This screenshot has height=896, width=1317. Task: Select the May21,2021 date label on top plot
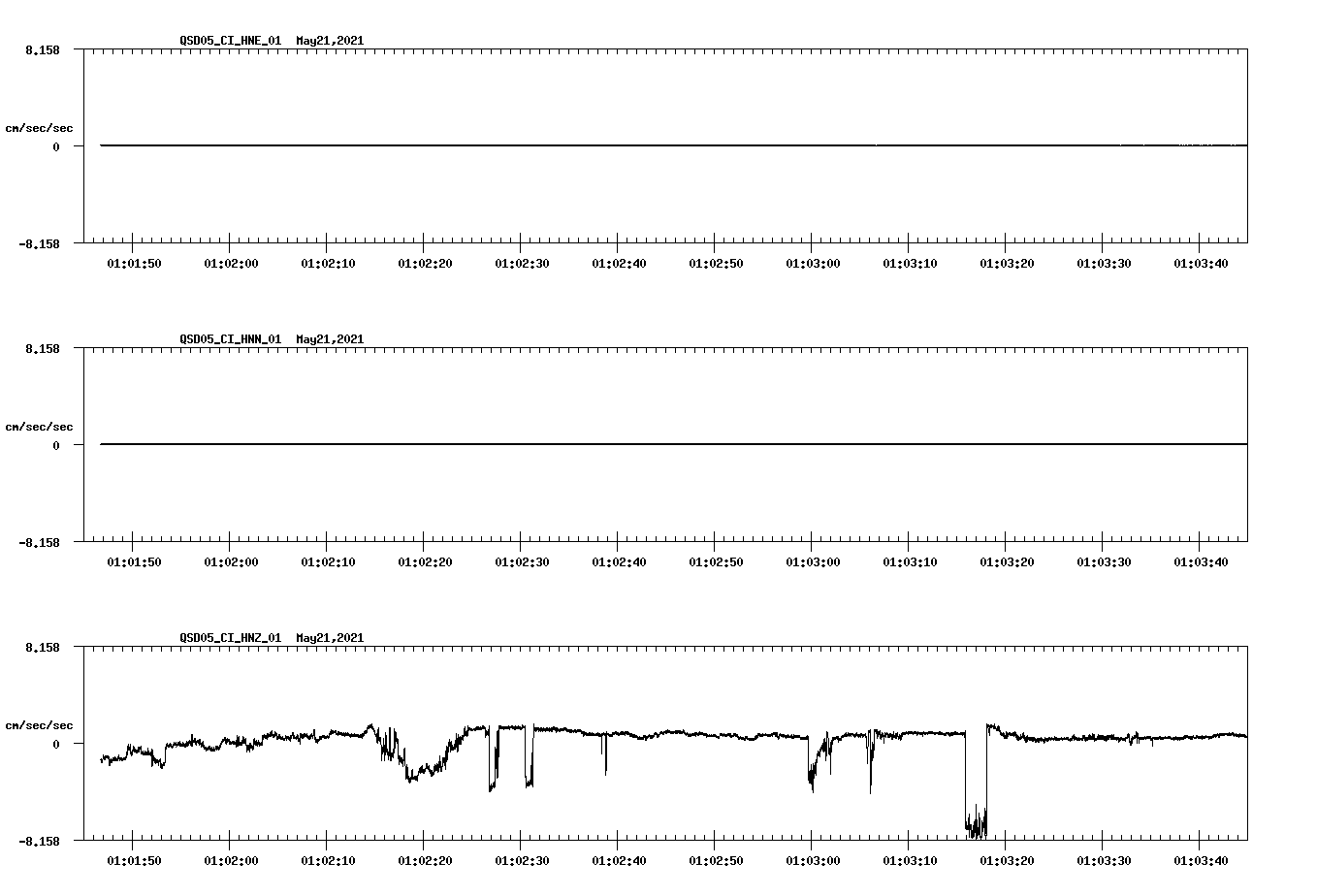pos(330,41)
